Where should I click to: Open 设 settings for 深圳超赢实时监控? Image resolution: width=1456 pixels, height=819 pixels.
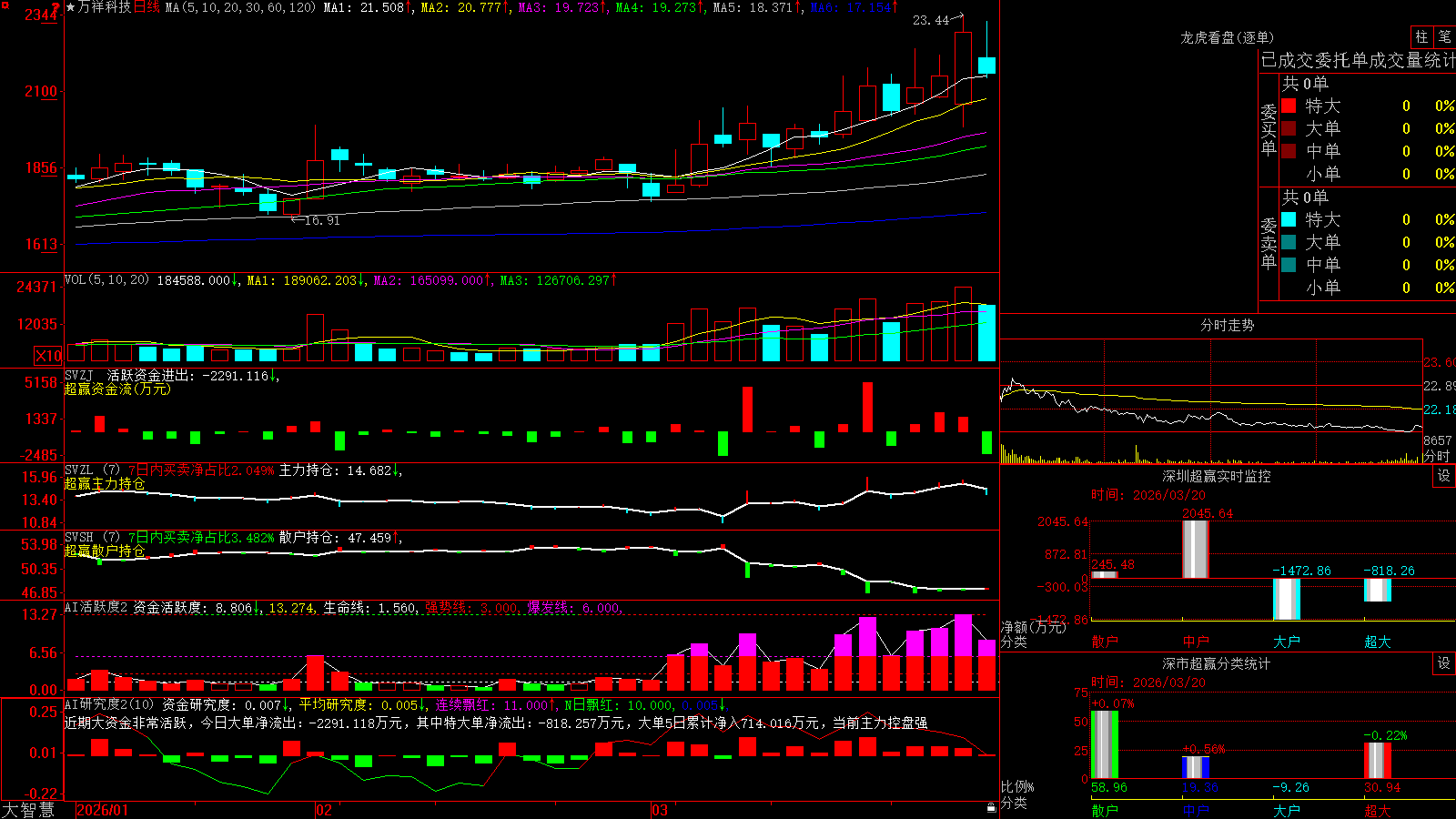(1444, 476)
